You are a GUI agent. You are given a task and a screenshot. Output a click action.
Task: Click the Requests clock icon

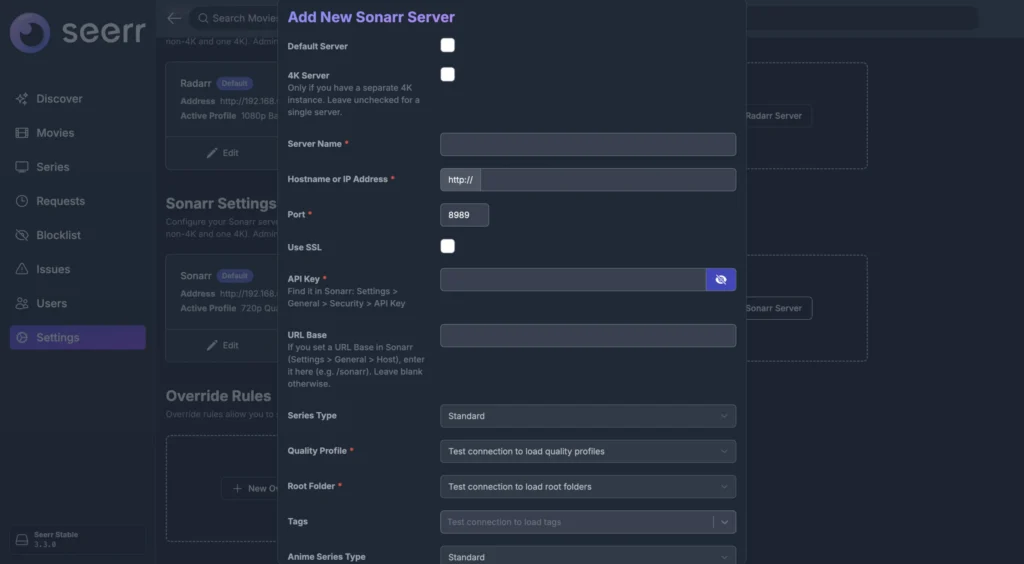tap(22, 201)
